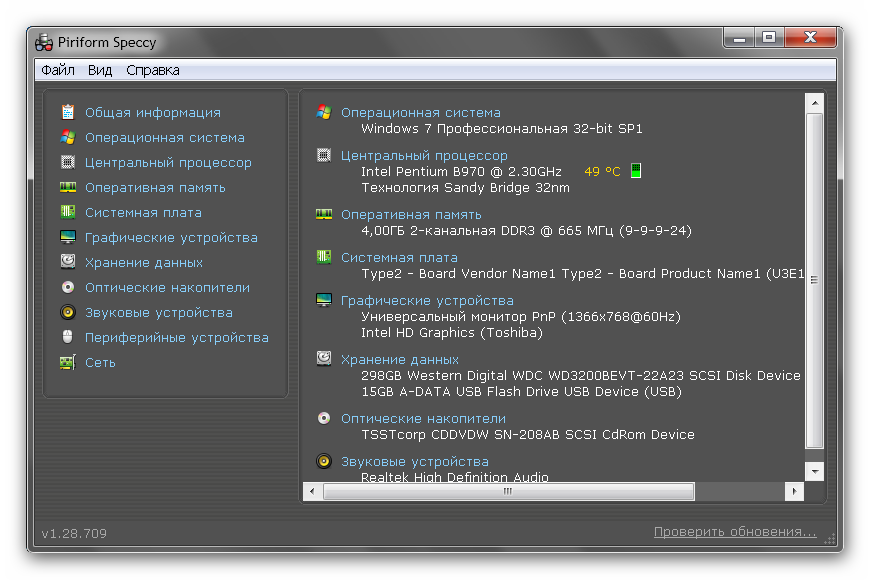Click the green CPU temperature indicator
The height and width of the screenshot is (580, 871).
tap(636, 171)
